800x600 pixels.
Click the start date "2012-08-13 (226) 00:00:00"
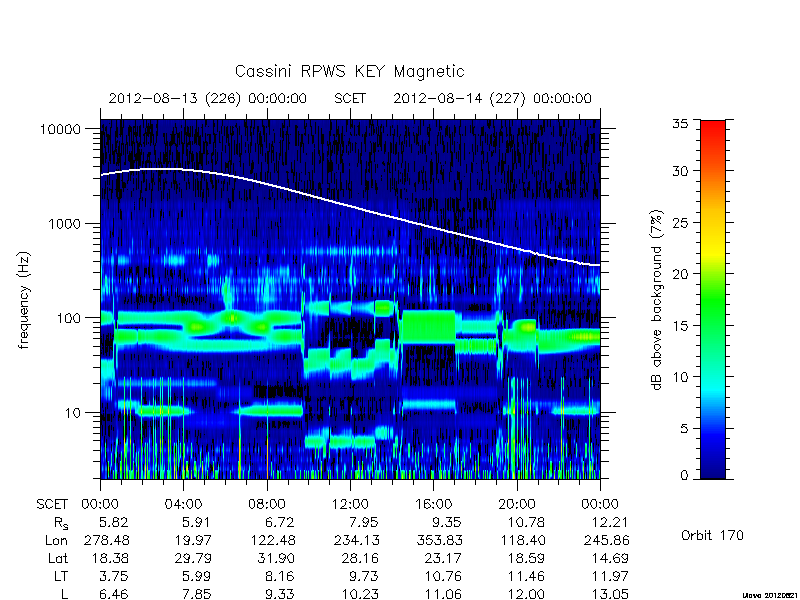point(208,98)
